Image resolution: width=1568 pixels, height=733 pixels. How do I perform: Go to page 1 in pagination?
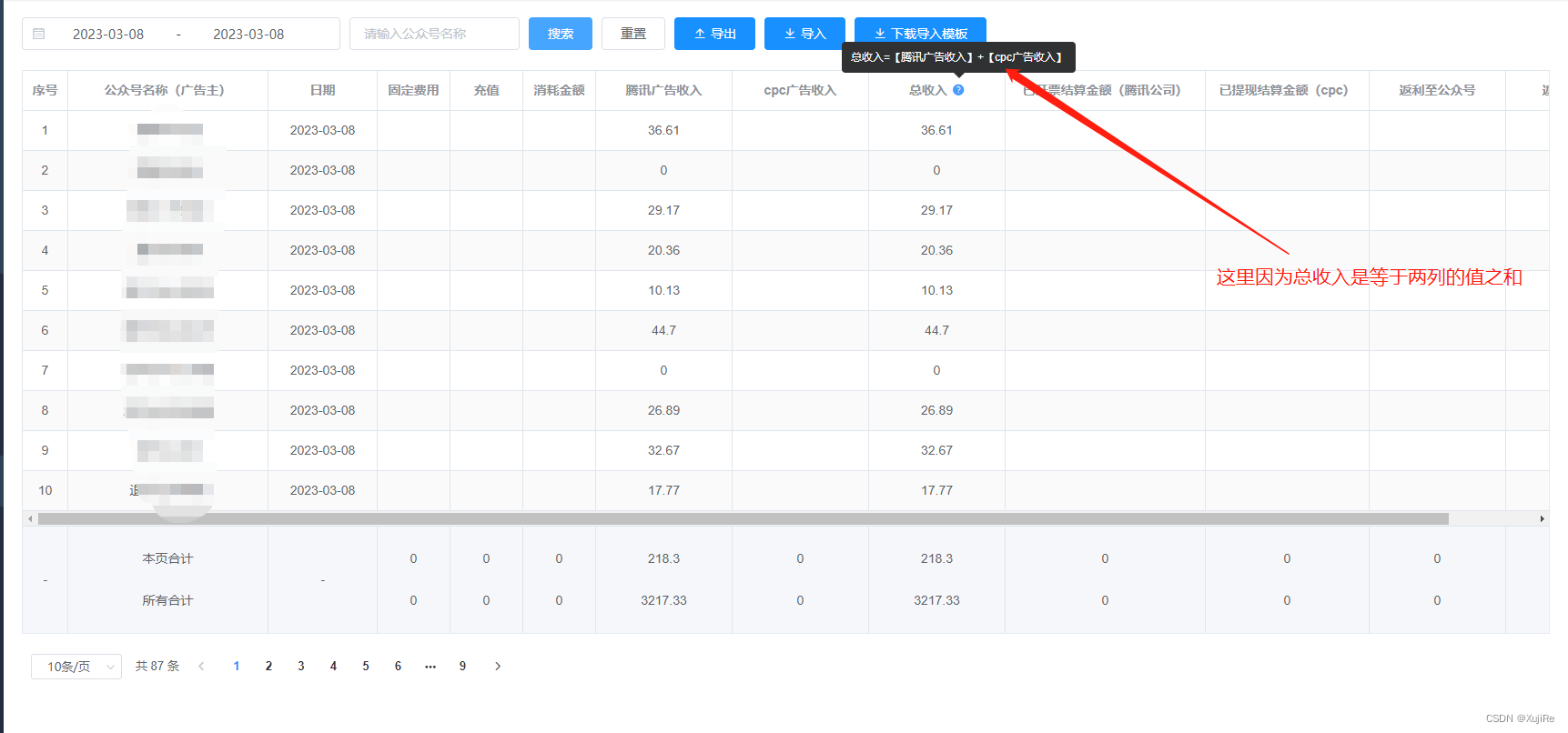(237, 667)
